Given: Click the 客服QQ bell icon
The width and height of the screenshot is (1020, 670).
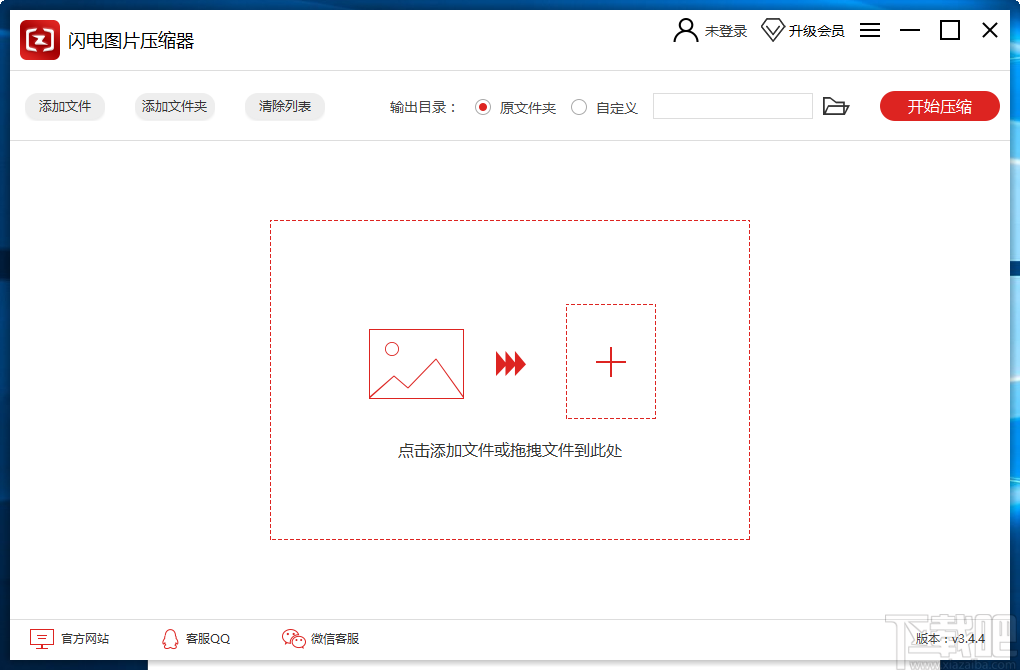Looking at the screenshot, I should click(x=170, y=638).
